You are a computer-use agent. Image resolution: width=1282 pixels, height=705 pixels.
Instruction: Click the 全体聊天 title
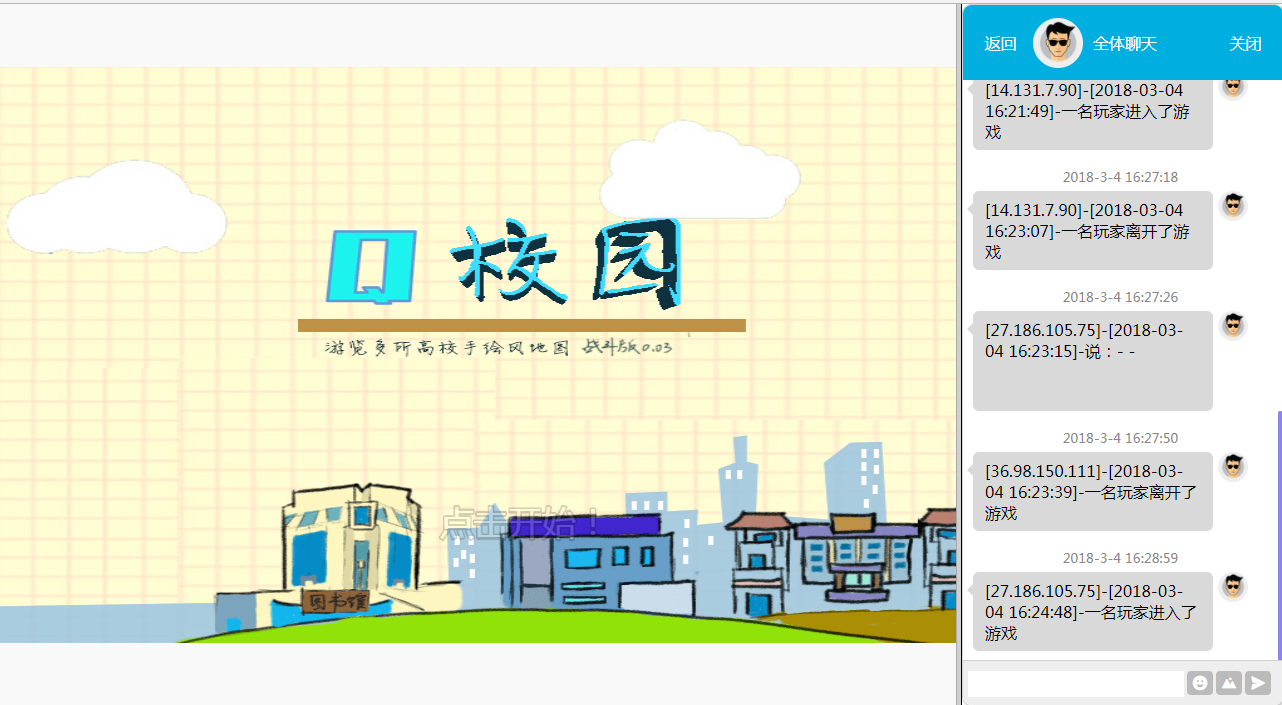[x=1125, y=44]
